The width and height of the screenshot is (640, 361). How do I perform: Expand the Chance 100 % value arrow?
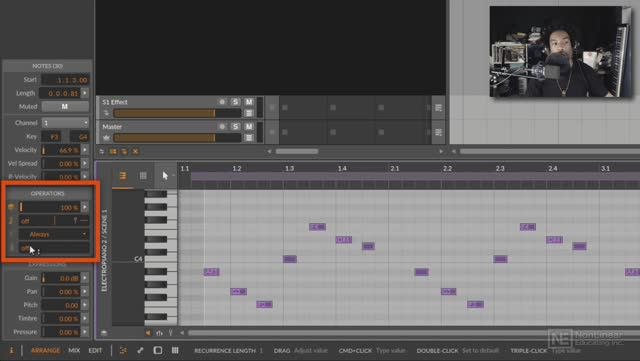(85, 207)
